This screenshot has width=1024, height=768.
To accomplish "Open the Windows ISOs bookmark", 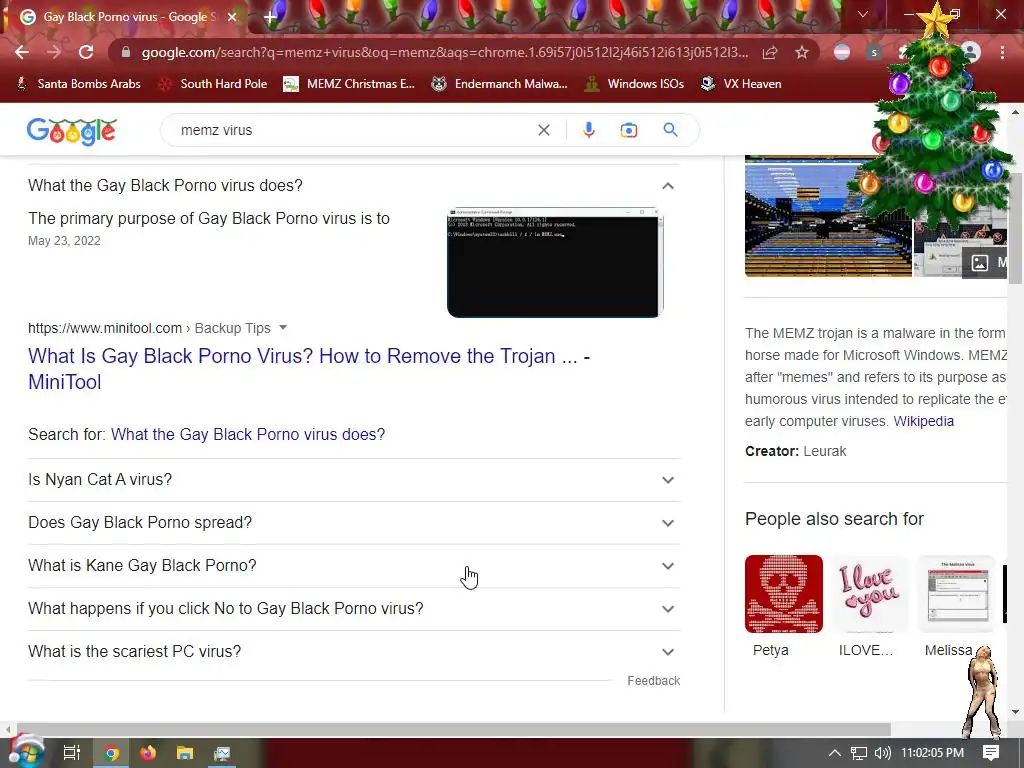I will tap(634, 84).
